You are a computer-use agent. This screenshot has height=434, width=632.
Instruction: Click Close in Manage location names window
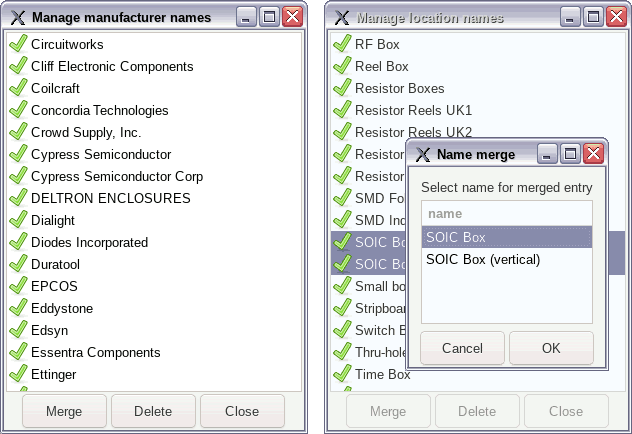pos(566,411)
